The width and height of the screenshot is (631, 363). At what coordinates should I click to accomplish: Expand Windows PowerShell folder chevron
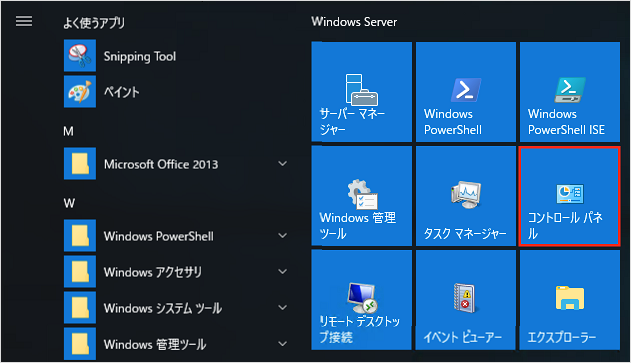(x=283, y=235)
